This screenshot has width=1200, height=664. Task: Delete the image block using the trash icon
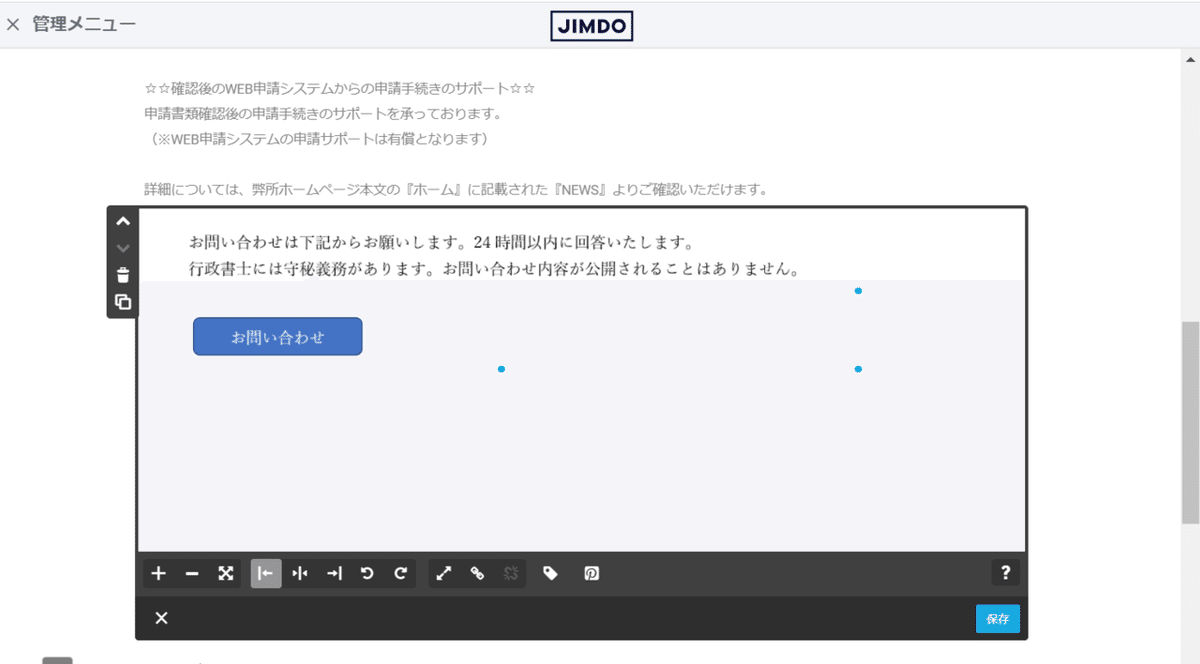click(x=122, y=274)
